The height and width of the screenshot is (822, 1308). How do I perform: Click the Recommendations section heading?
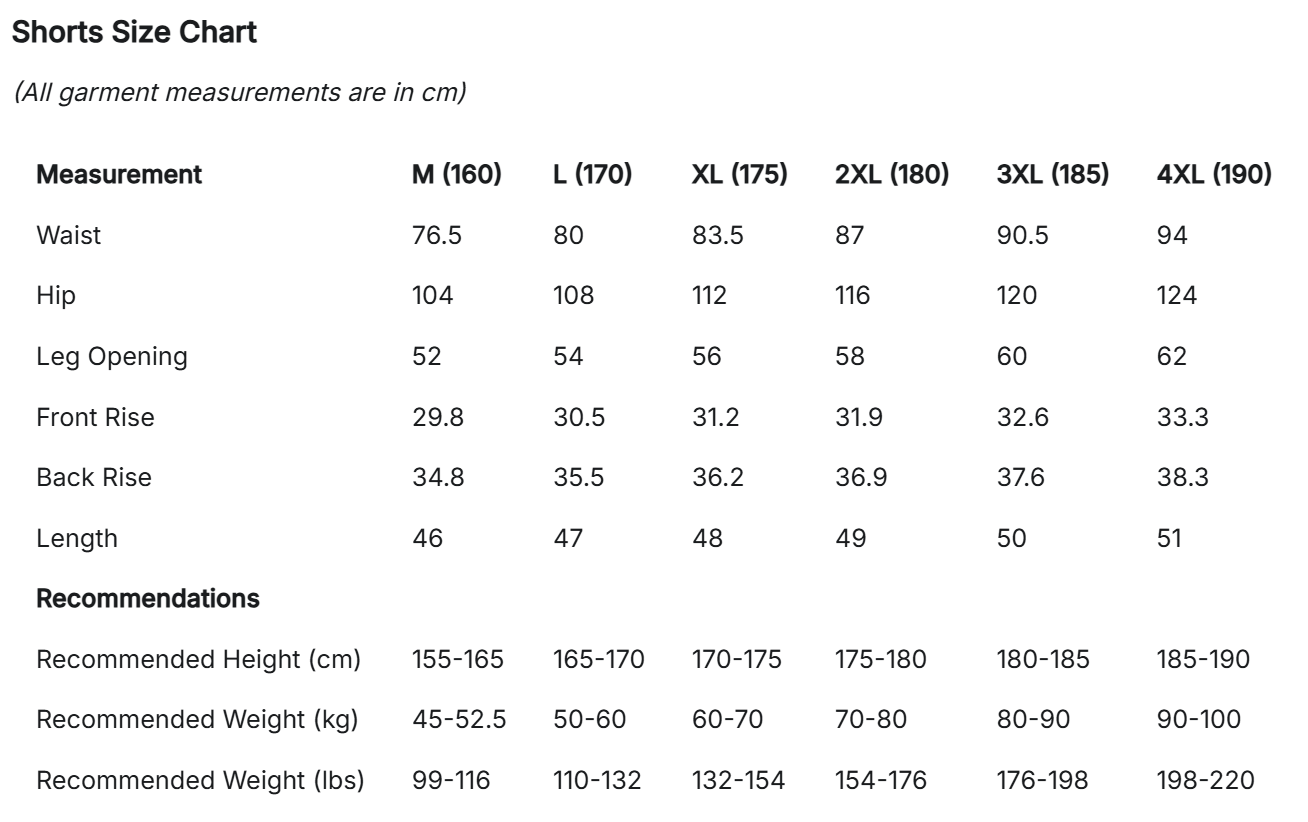click(148, 599)
